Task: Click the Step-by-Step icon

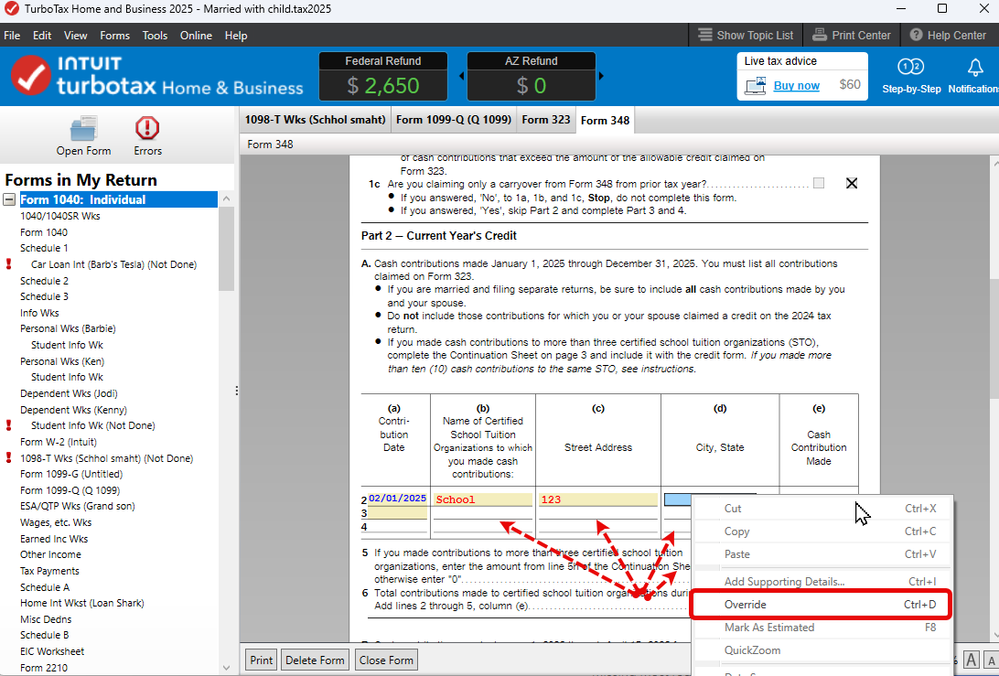Action: point(910,67)
